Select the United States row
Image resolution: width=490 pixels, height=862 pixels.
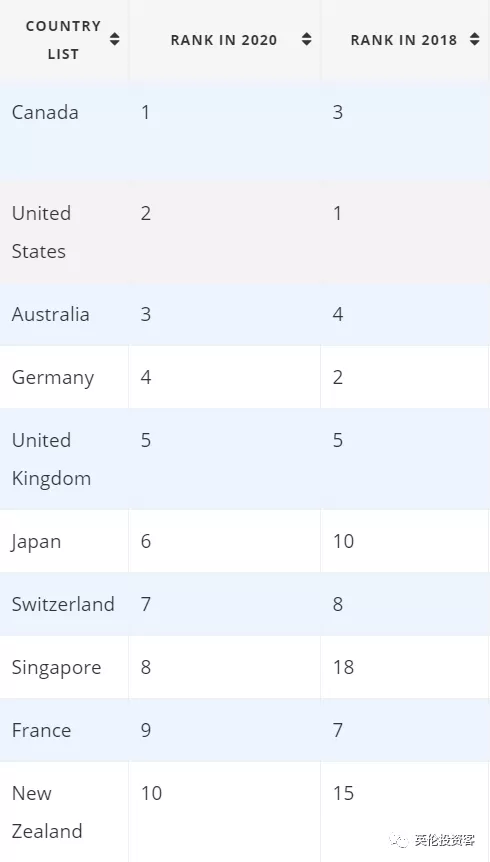click(x=245, y=232)
